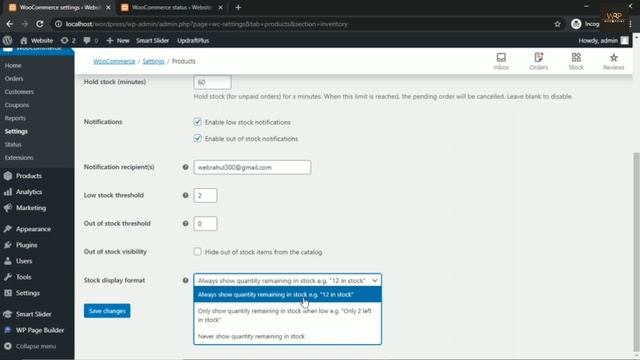Open WooCommerce Customers submenu item
Screen dimensions: 640x360
[x=19, y=92]
